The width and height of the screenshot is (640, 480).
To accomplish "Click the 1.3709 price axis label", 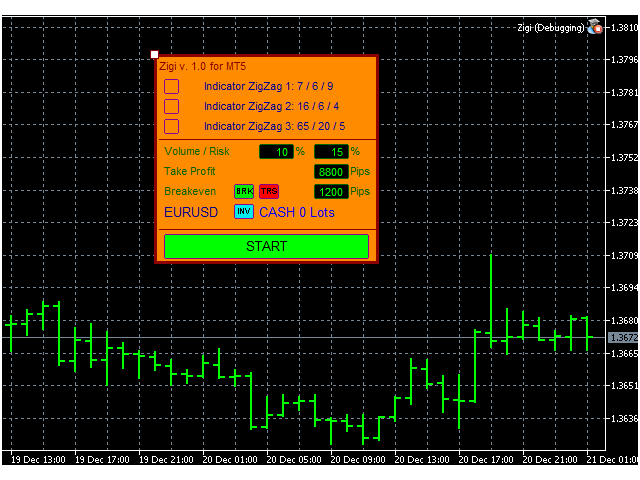I will tap(624, 256).
